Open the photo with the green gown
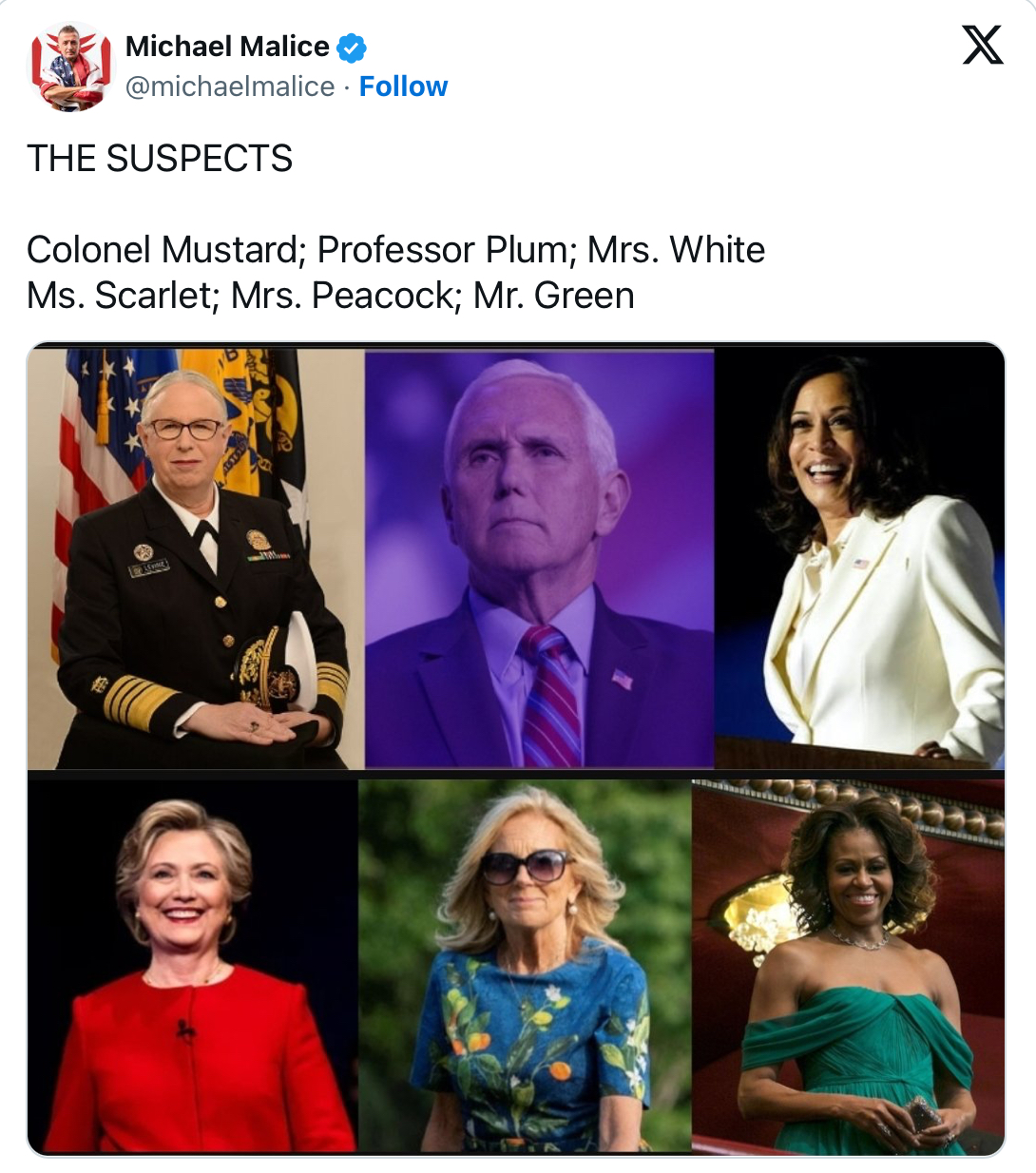Screen dimensions: 1036x1173 pos(848,967)
